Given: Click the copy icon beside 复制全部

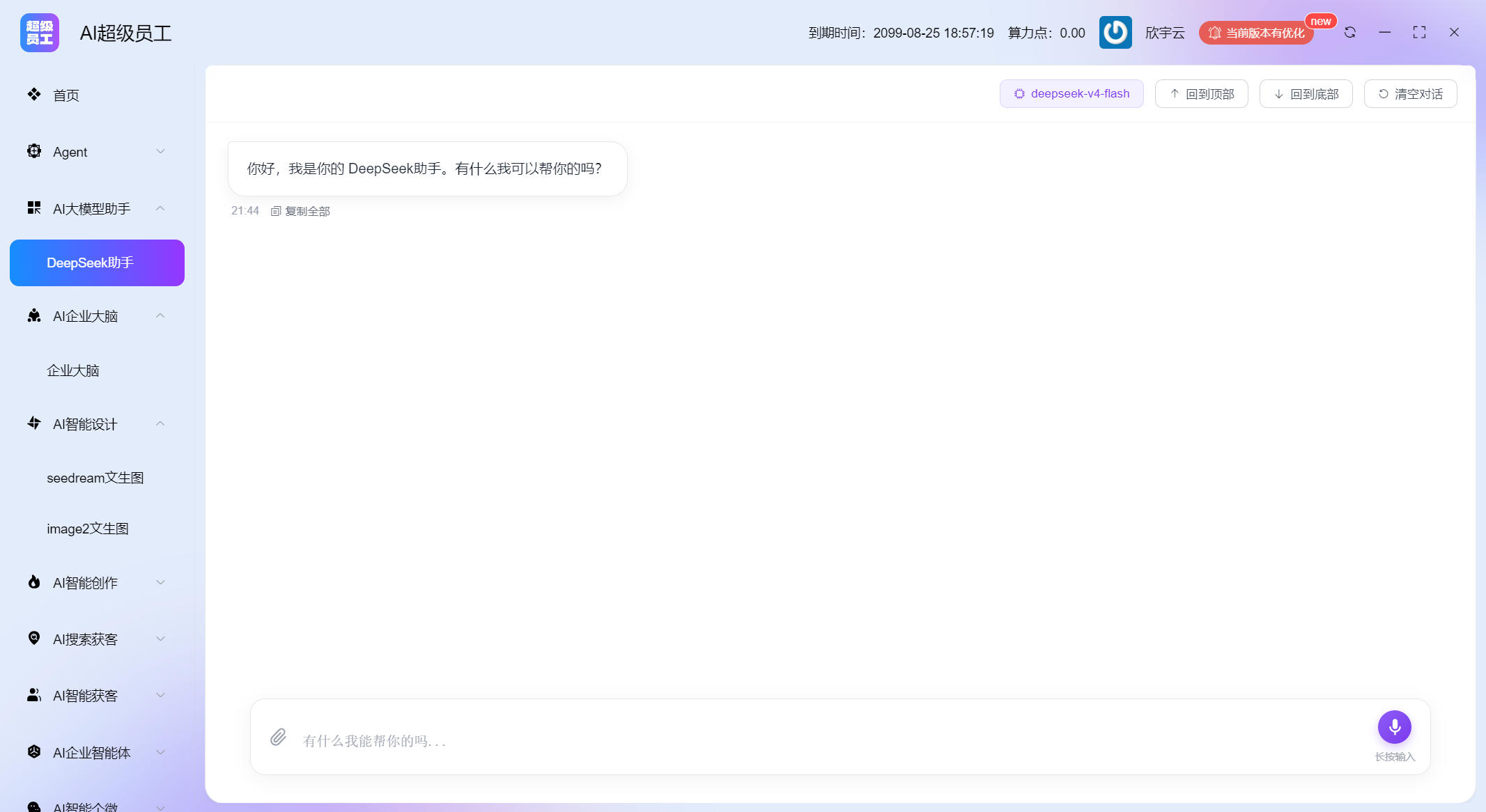Looking at the screenshot, I should click(x=276, y=211).
